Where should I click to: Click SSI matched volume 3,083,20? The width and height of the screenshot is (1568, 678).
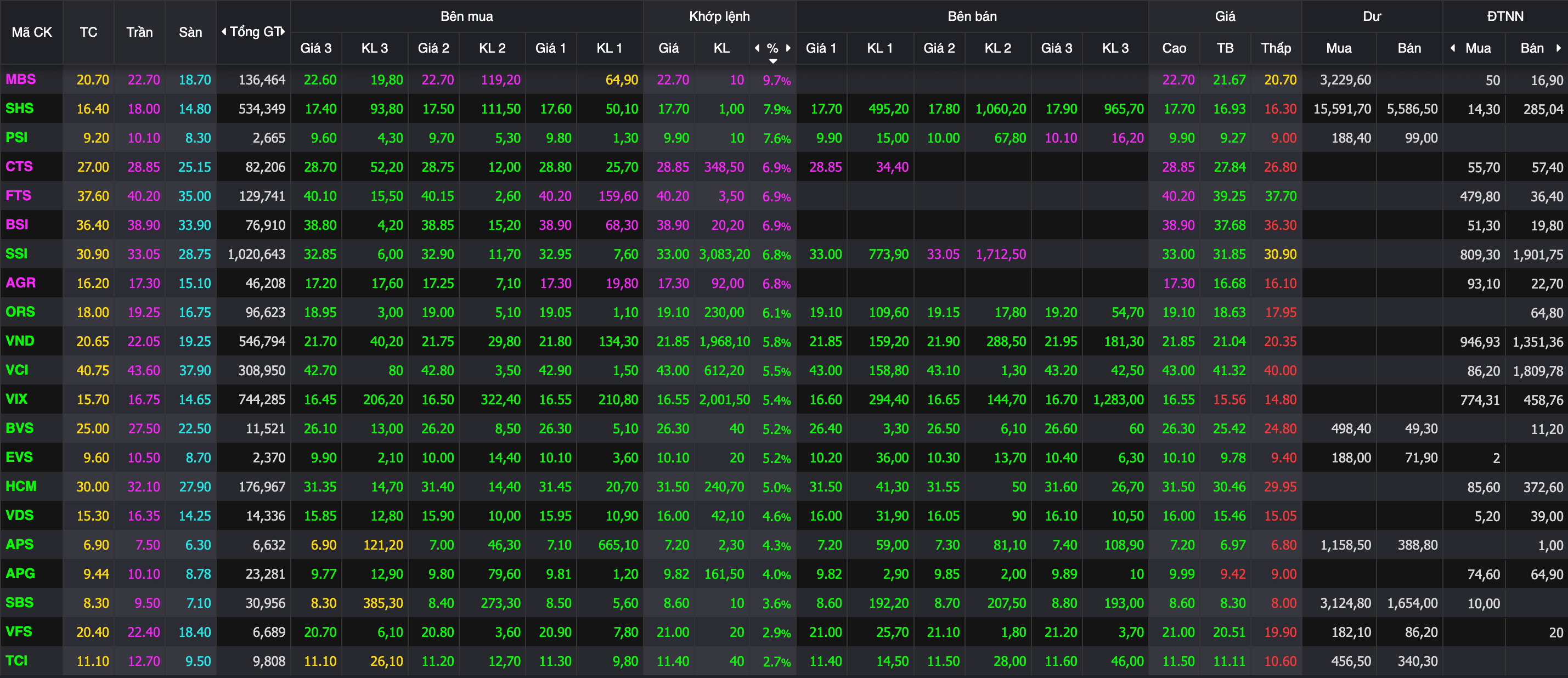click(x=724, y=255)
